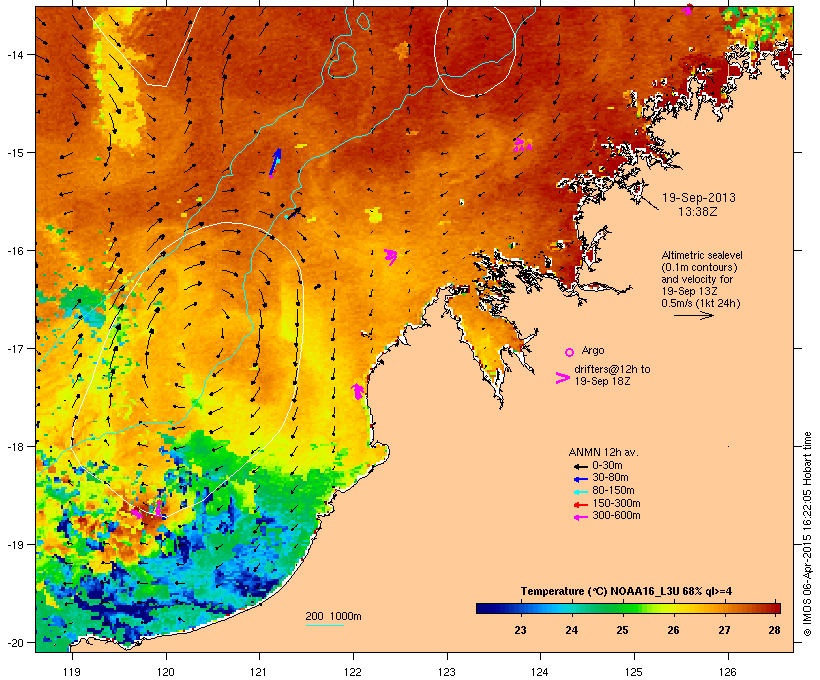Screen dimensions: 820x680
Task: Click the '0-30m' depth label
Action: tap(607, 466)
